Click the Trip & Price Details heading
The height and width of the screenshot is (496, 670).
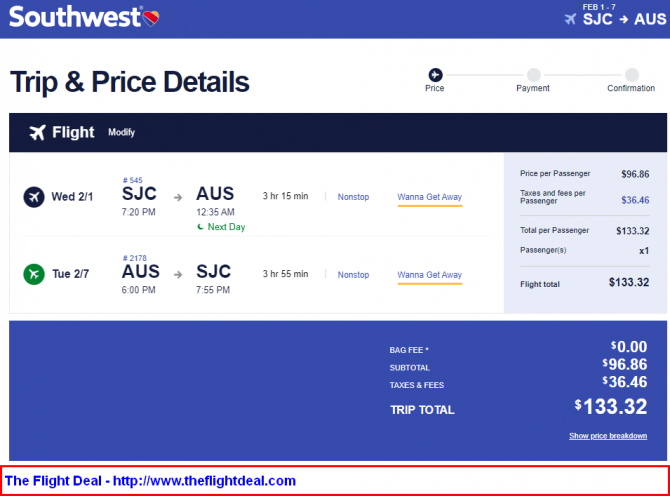(129, 82)
